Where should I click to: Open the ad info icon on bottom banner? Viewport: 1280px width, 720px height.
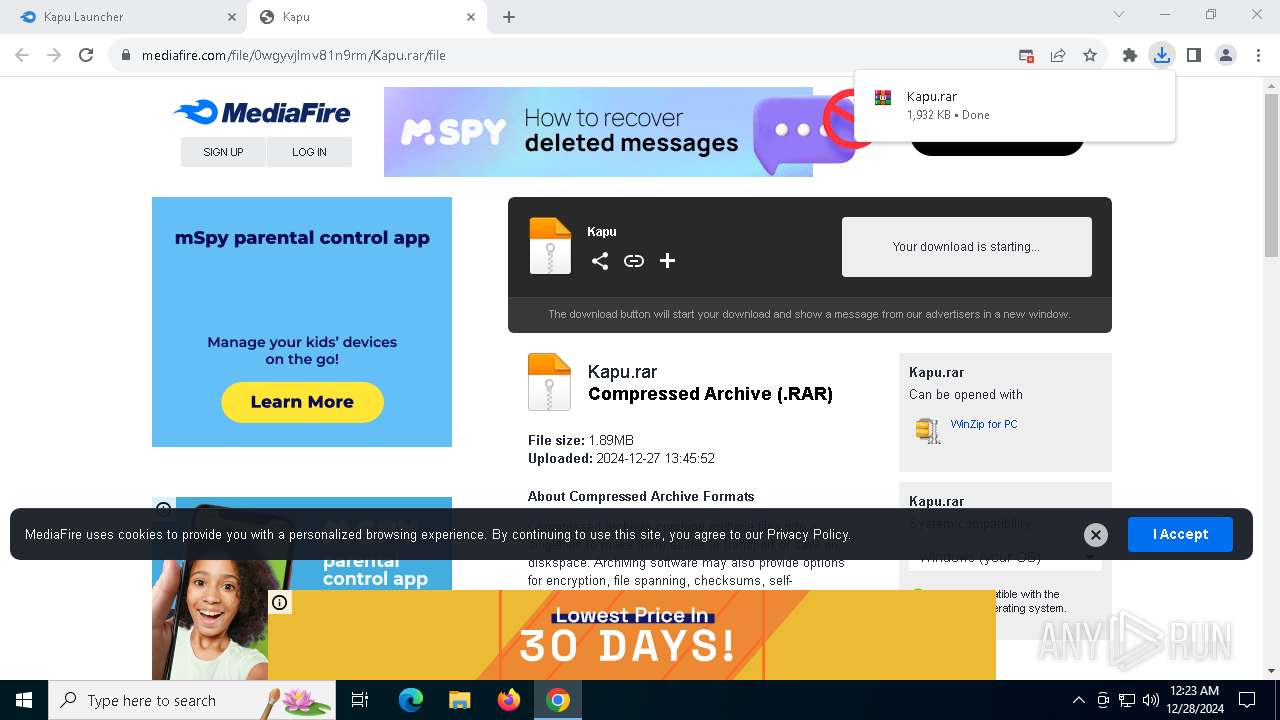tap(280, 602)
